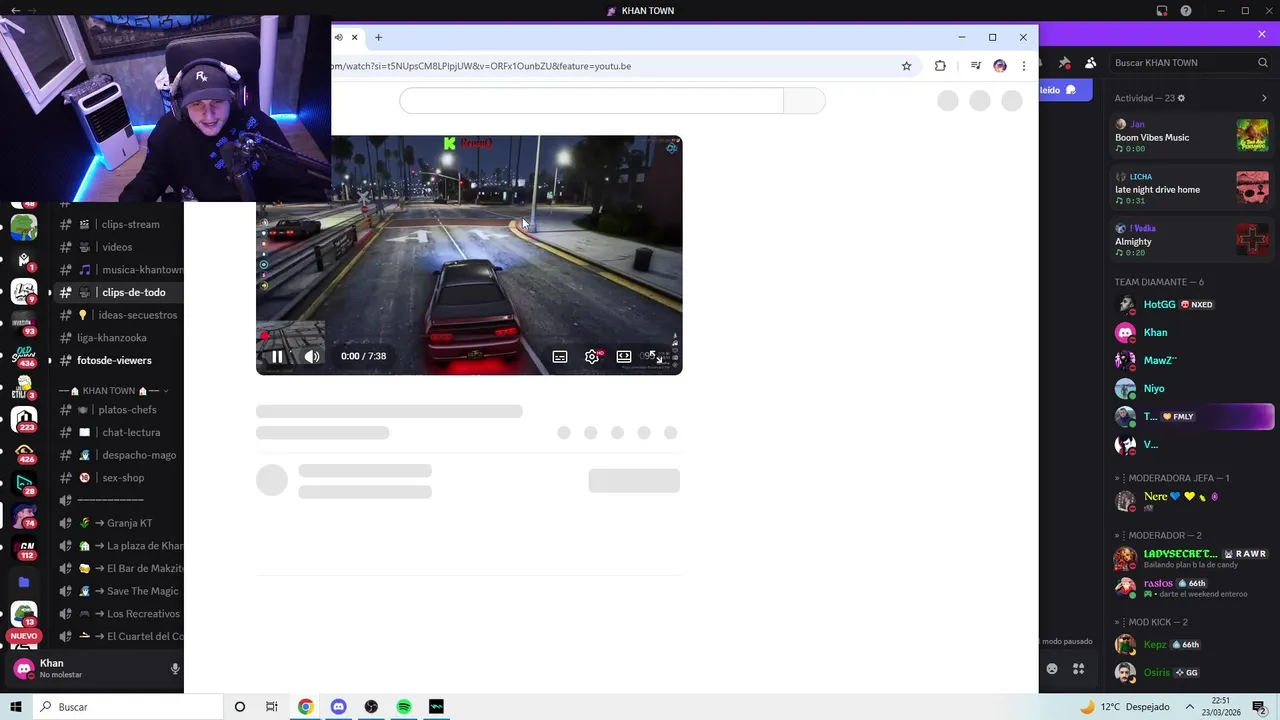Click the NUEVO unread indicator badge
Viewport: 1280px width, 720px height.
24,636
